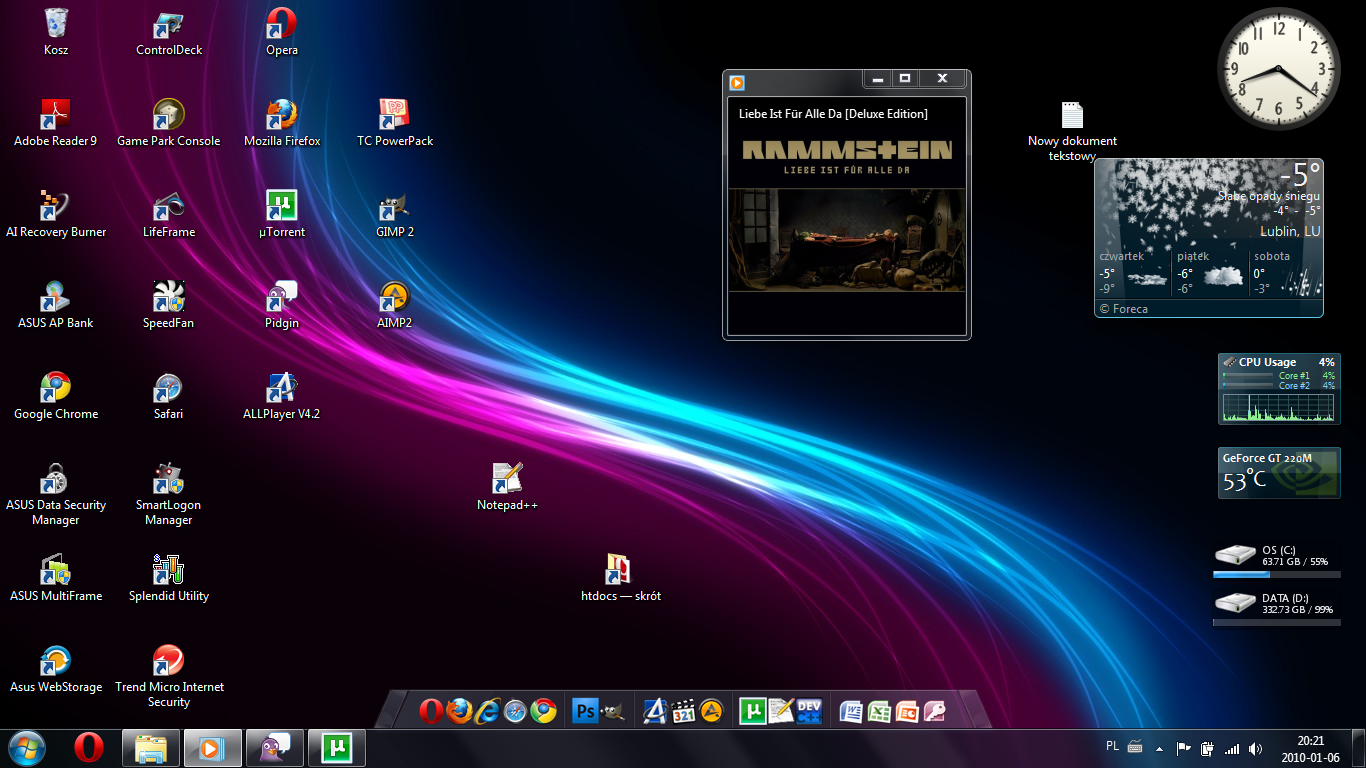
Task: Open Photoshop from the dock
Action: point(585,711)
